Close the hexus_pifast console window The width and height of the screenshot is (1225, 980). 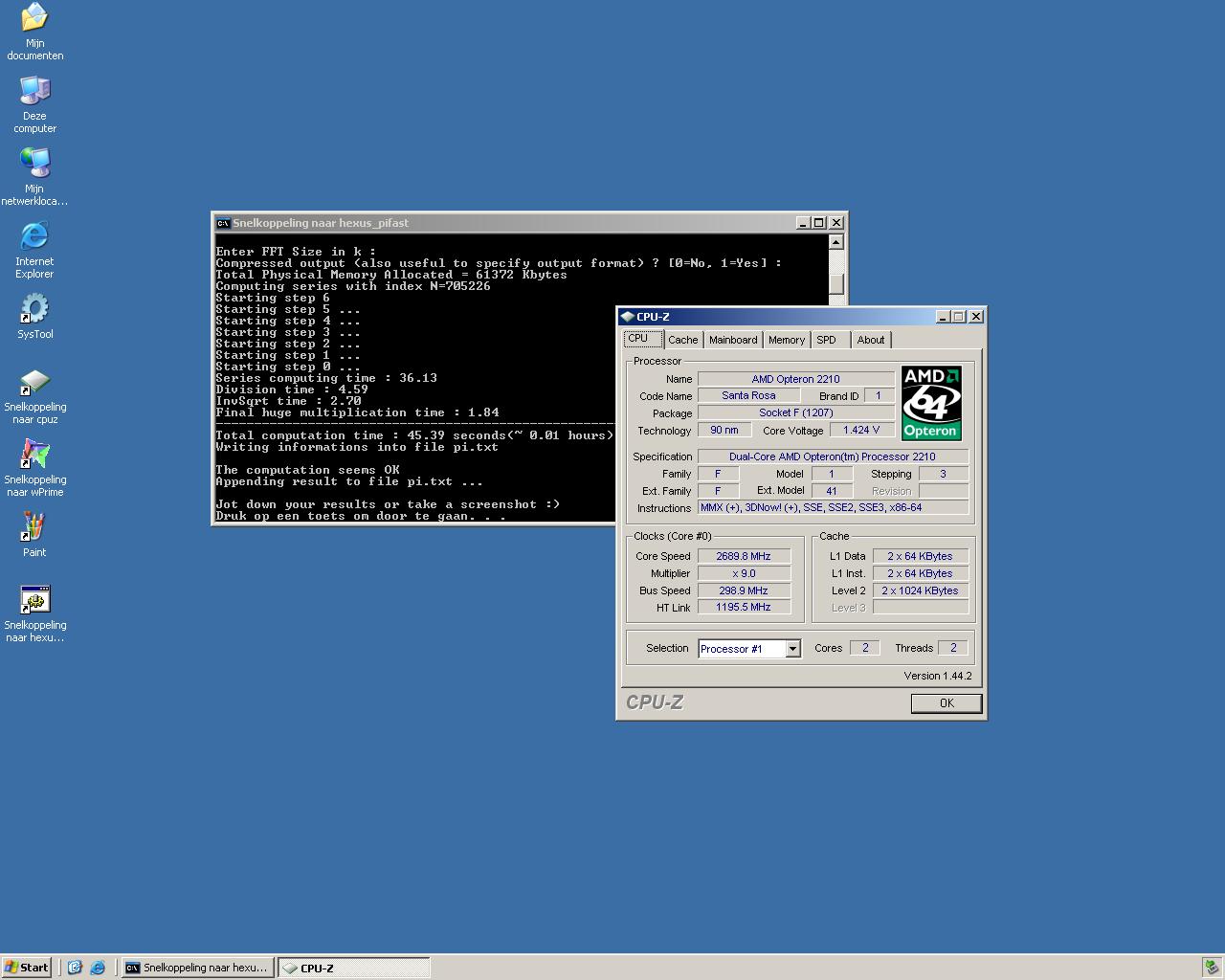(836, 223)
